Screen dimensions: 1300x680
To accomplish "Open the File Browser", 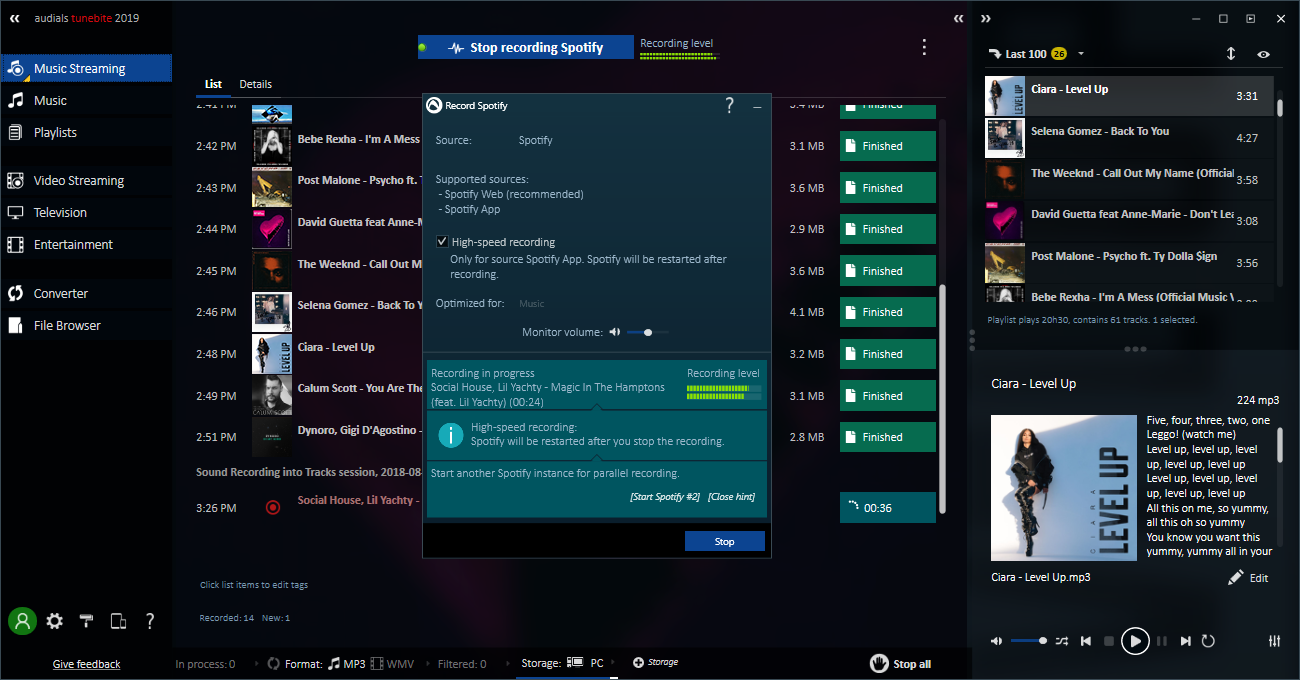I will click(85, 325).
